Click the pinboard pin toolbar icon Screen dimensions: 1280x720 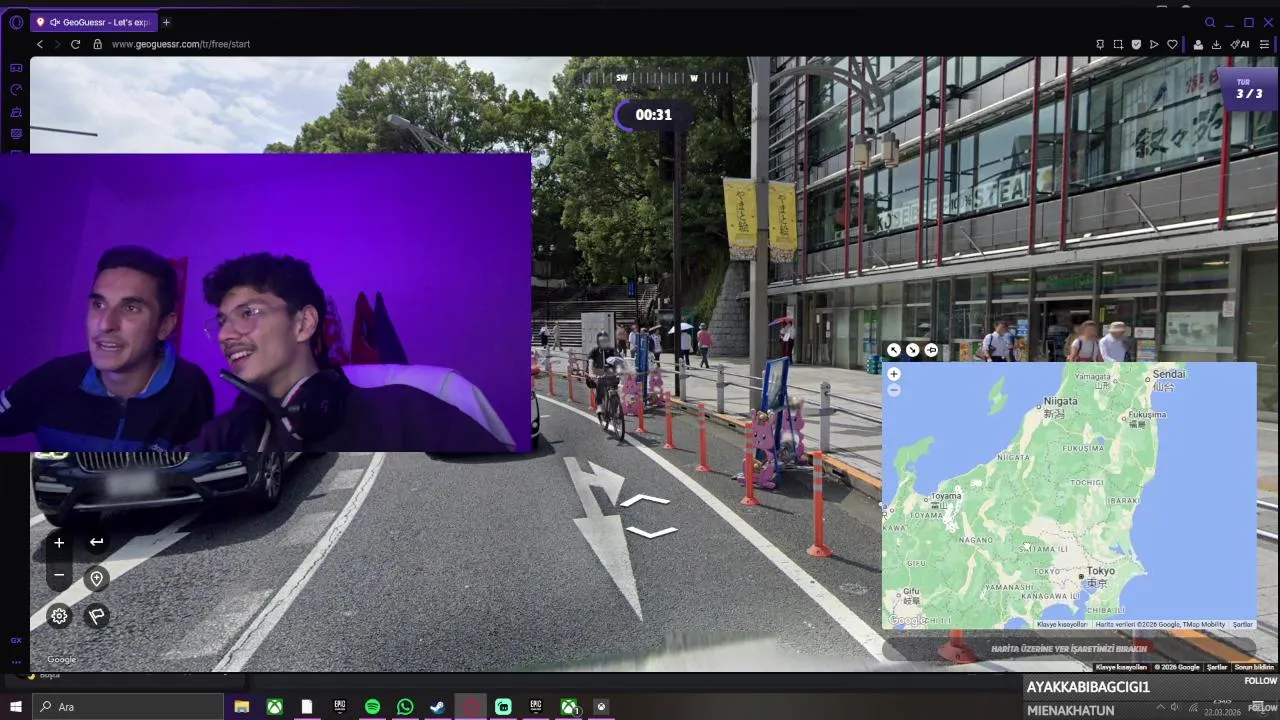1100,44
